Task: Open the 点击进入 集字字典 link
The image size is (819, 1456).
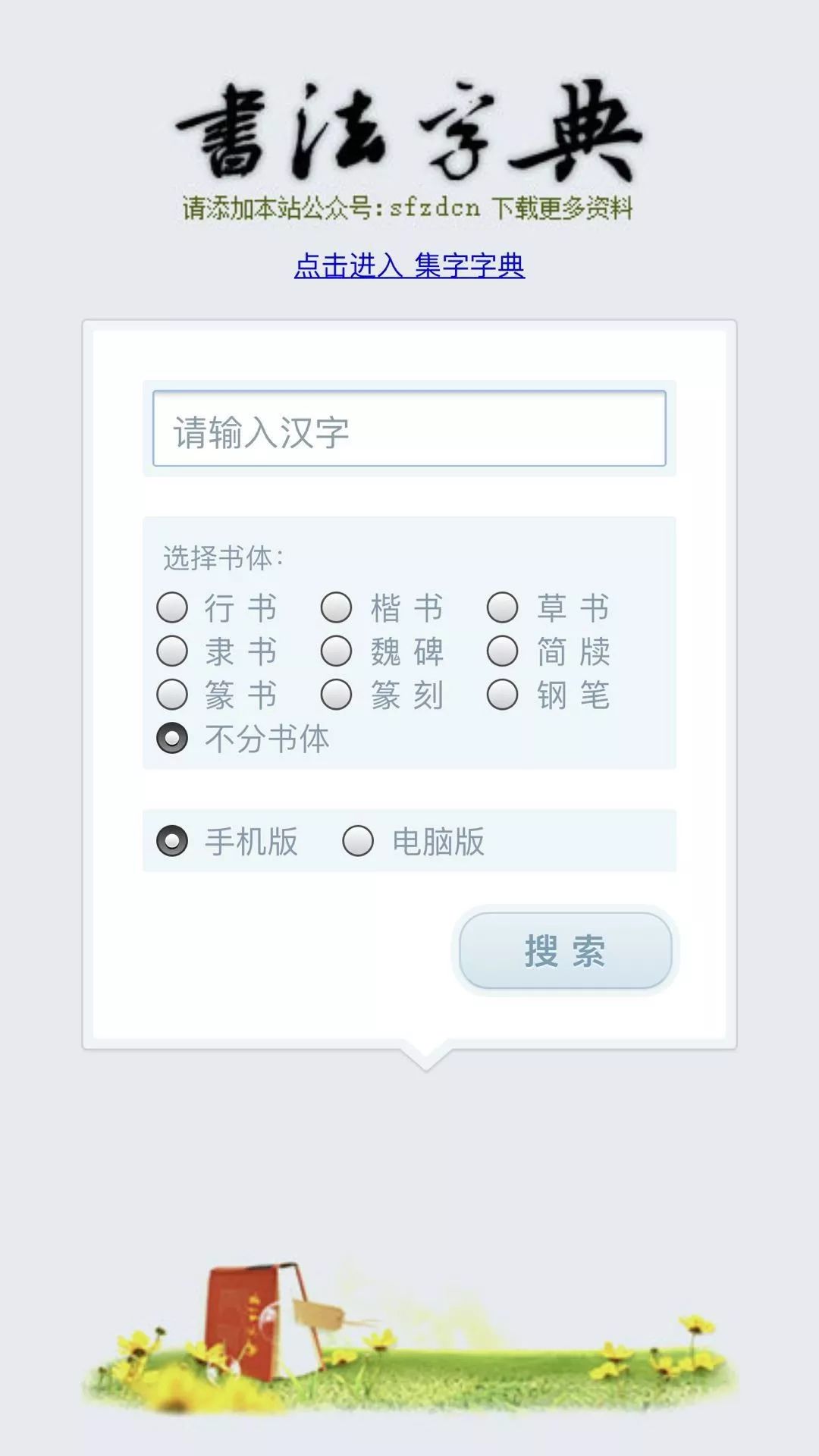Action: click(409, 265)
